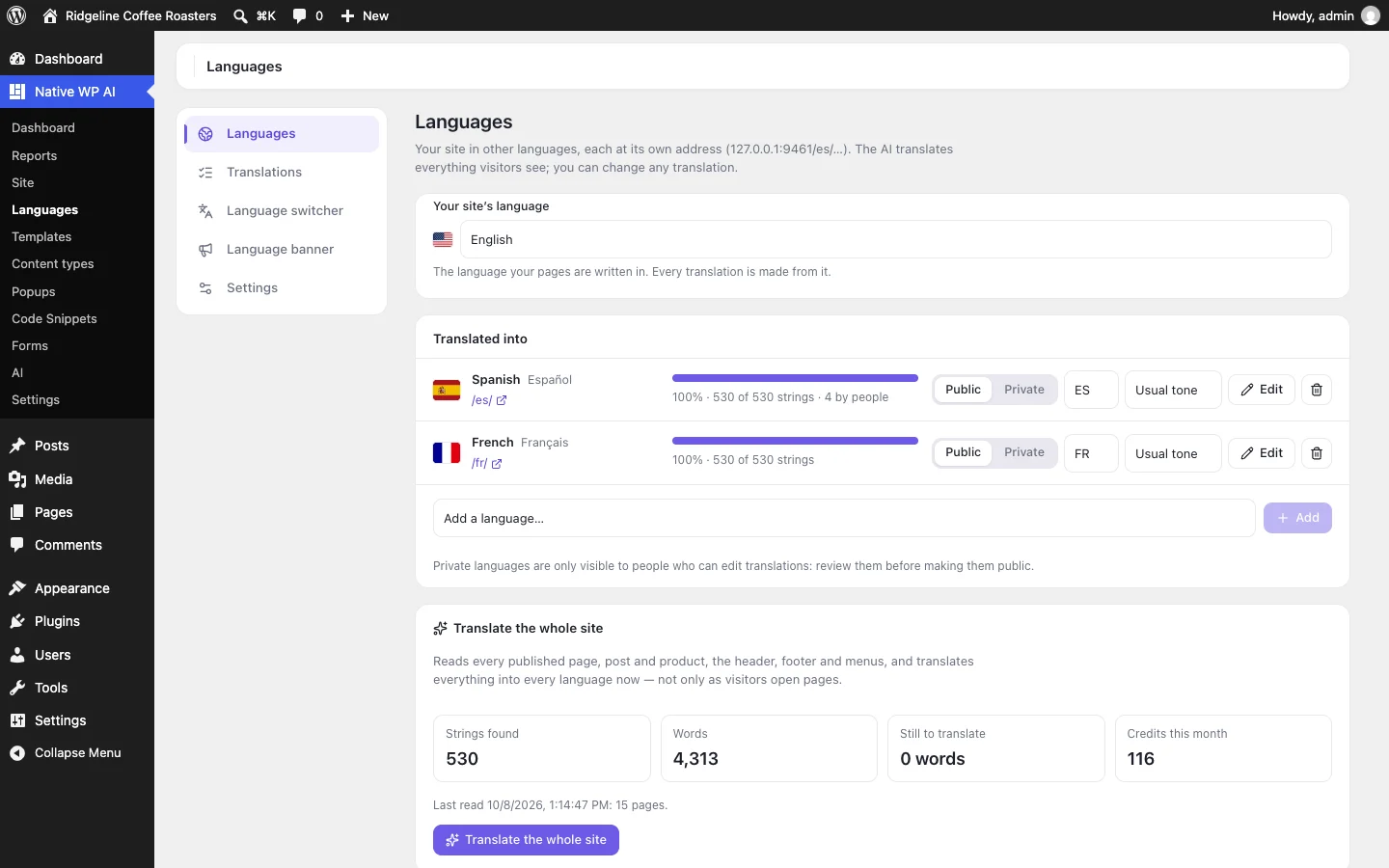
Task: Open the Ridgeline Coffee Roasters site link
Action: (130, 15)
